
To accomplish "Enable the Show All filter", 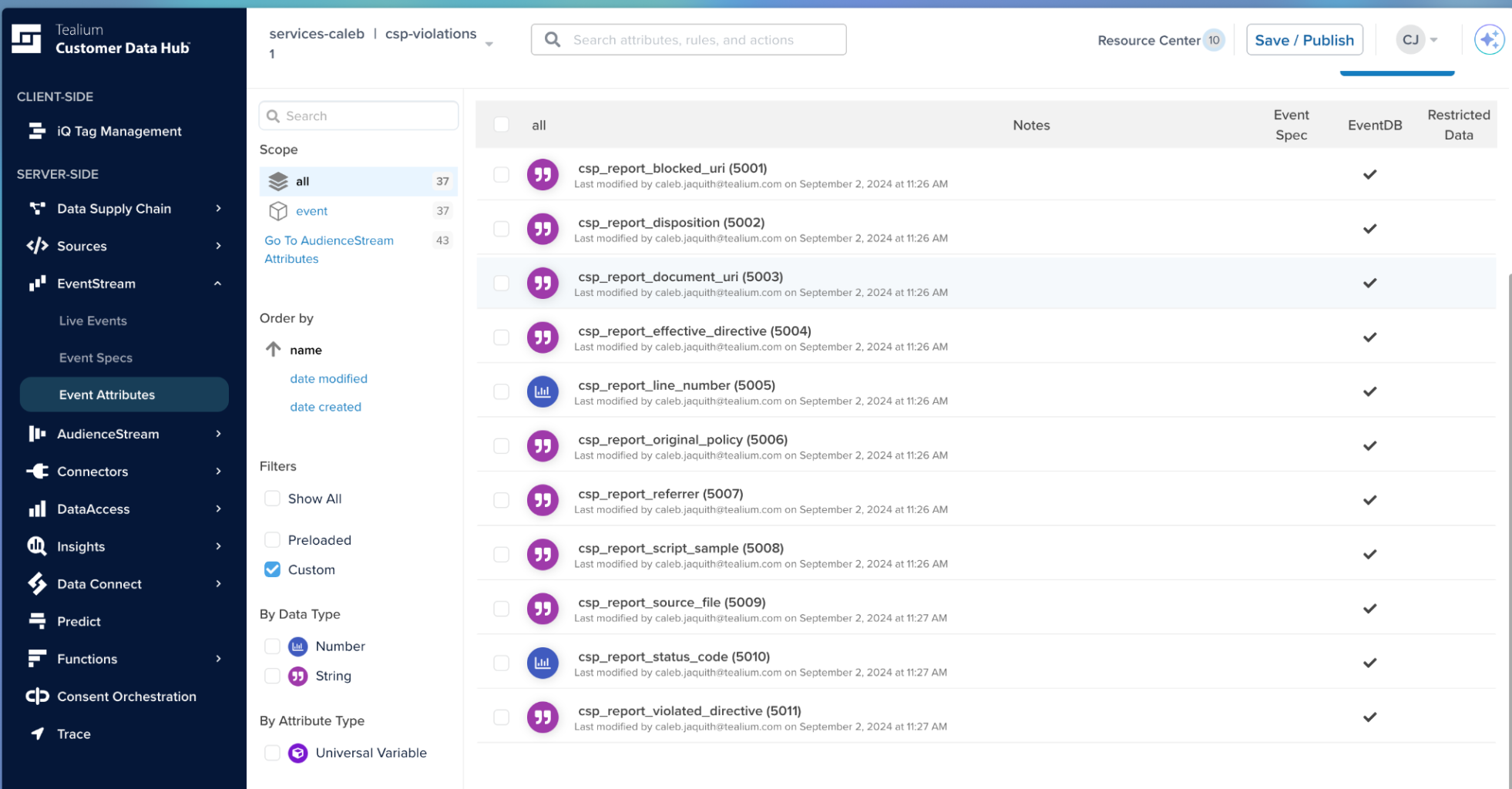I will coord(272,499).
